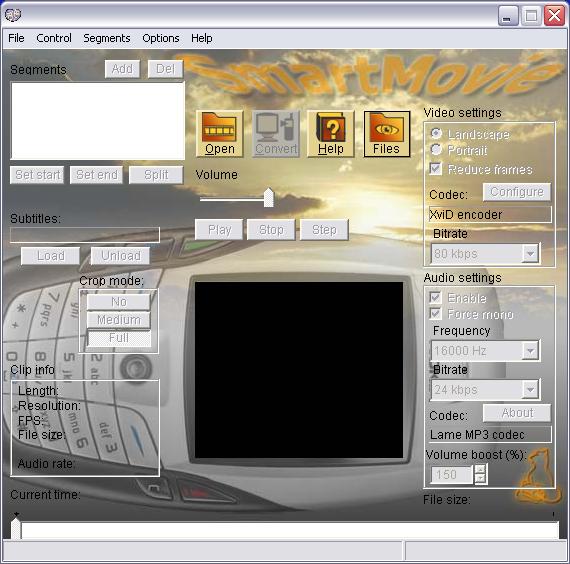
Task: Open the Control menu
Action: [x=54, y=38]
